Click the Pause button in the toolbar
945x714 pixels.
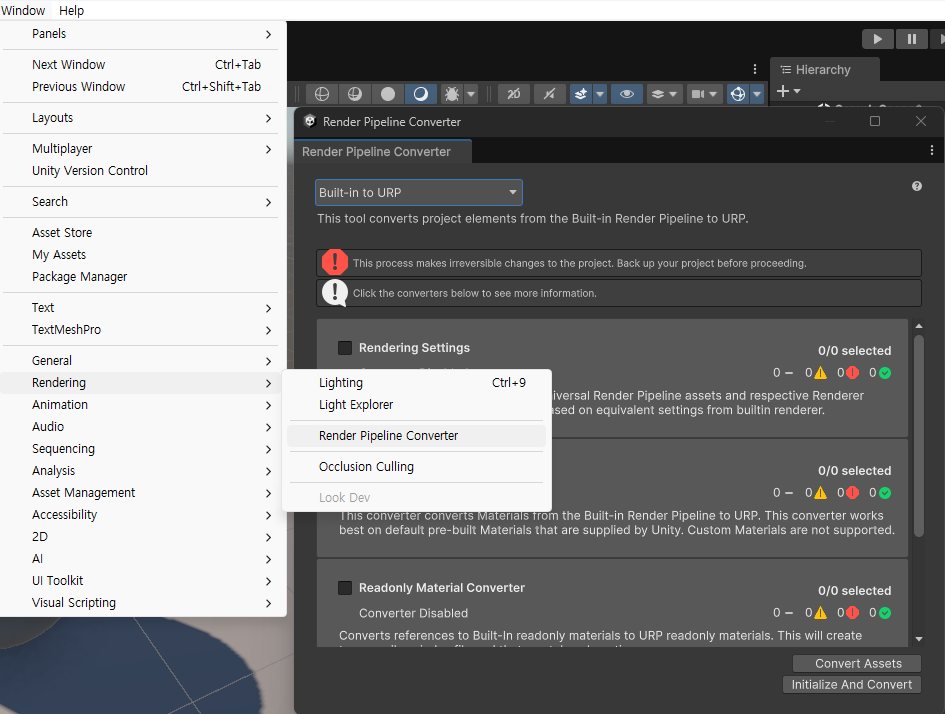click(x=912, y=39)
